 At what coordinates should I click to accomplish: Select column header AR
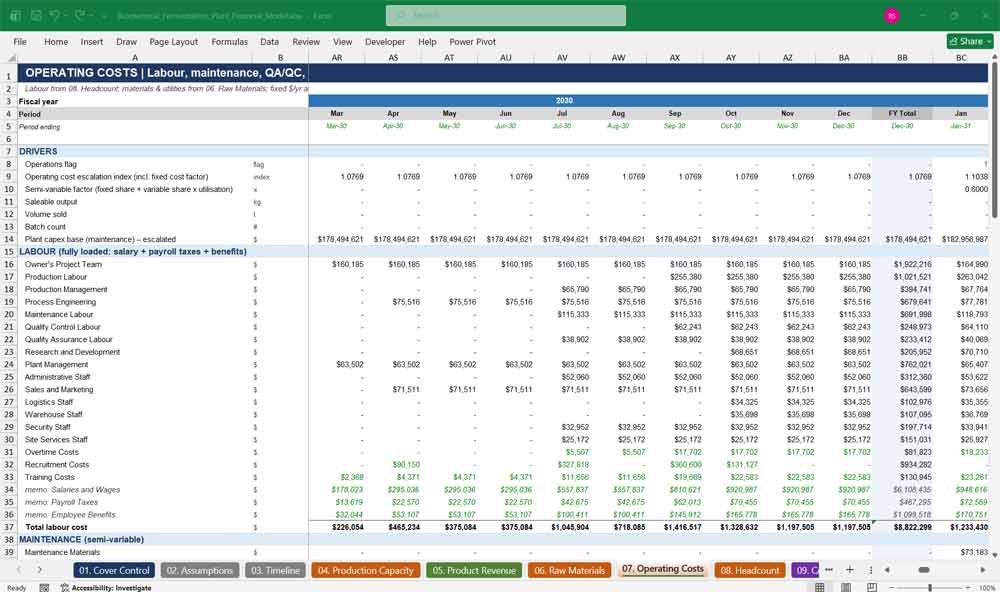337,57
